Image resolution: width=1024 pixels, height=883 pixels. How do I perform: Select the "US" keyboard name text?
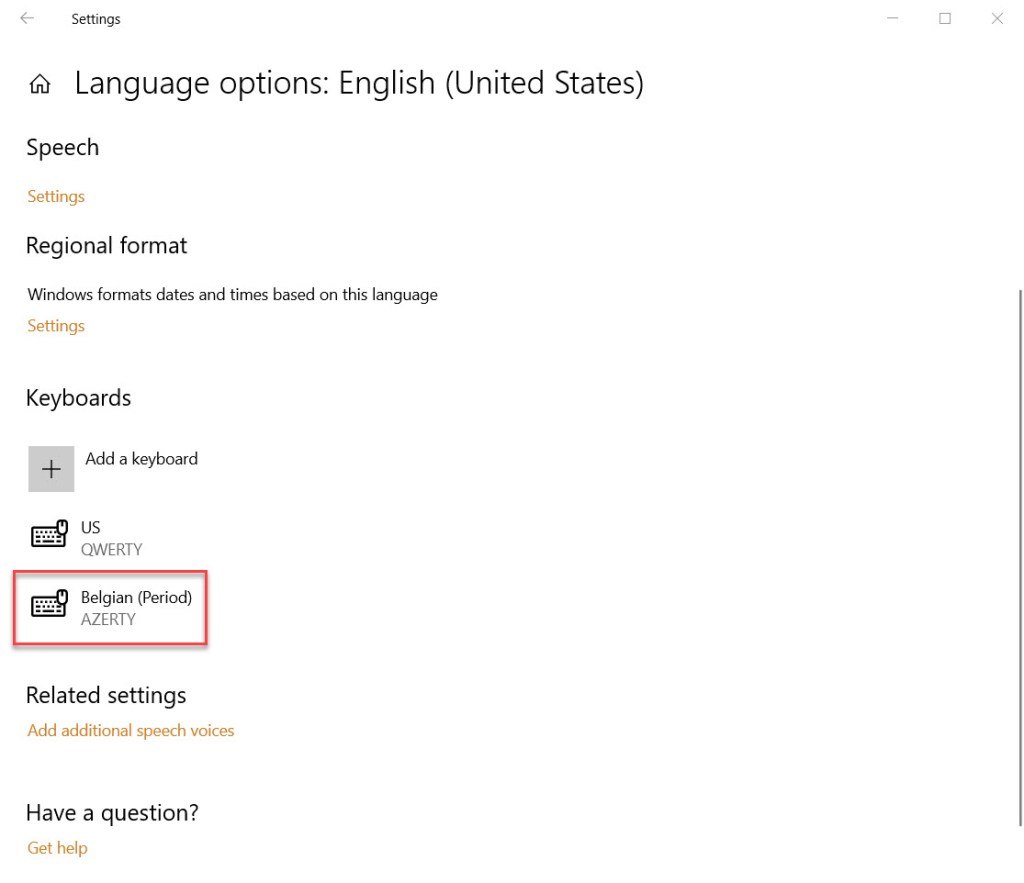point(91,527)
